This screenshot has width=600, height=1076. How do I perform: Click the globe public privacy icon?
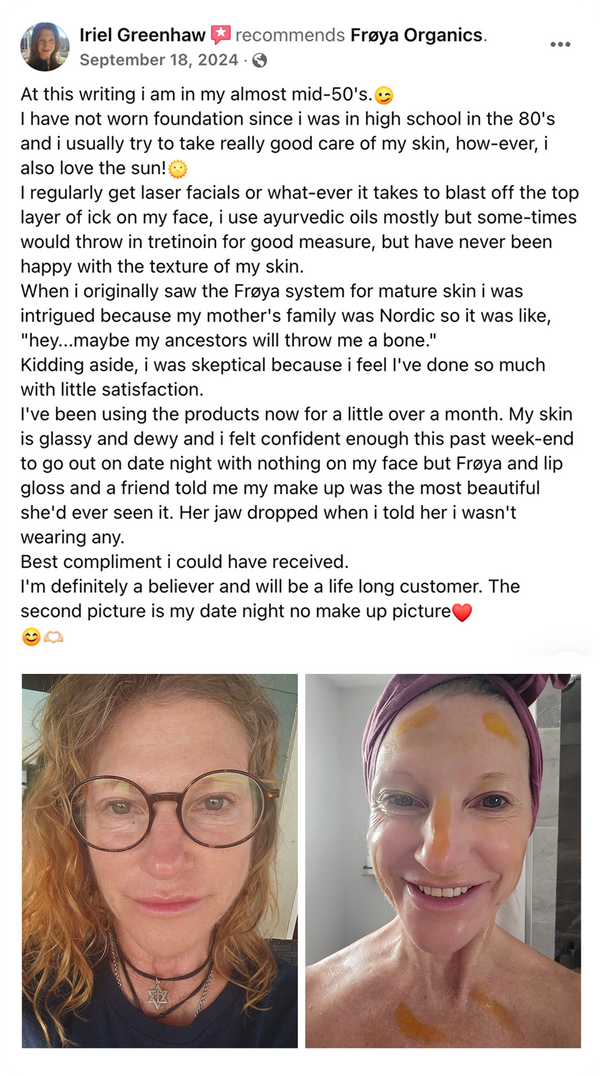tap(259, 60)
